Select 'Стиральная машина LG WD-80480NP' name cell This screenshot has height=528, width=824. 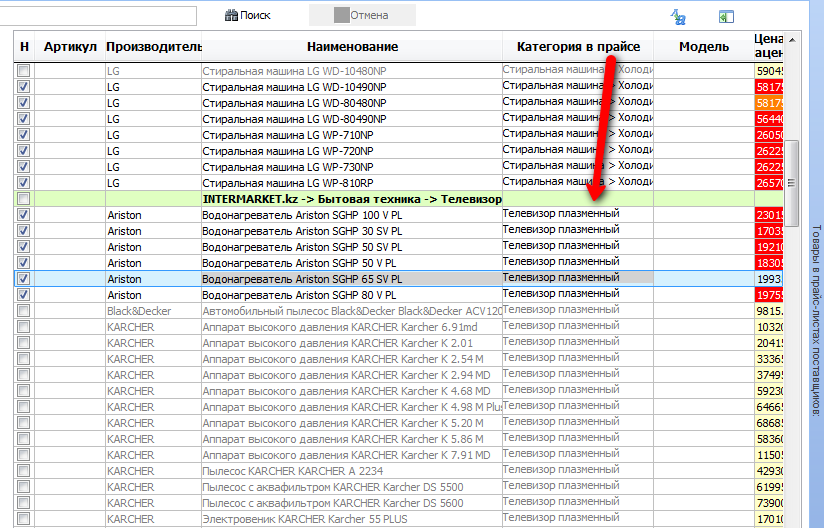[x=352, y=103]
